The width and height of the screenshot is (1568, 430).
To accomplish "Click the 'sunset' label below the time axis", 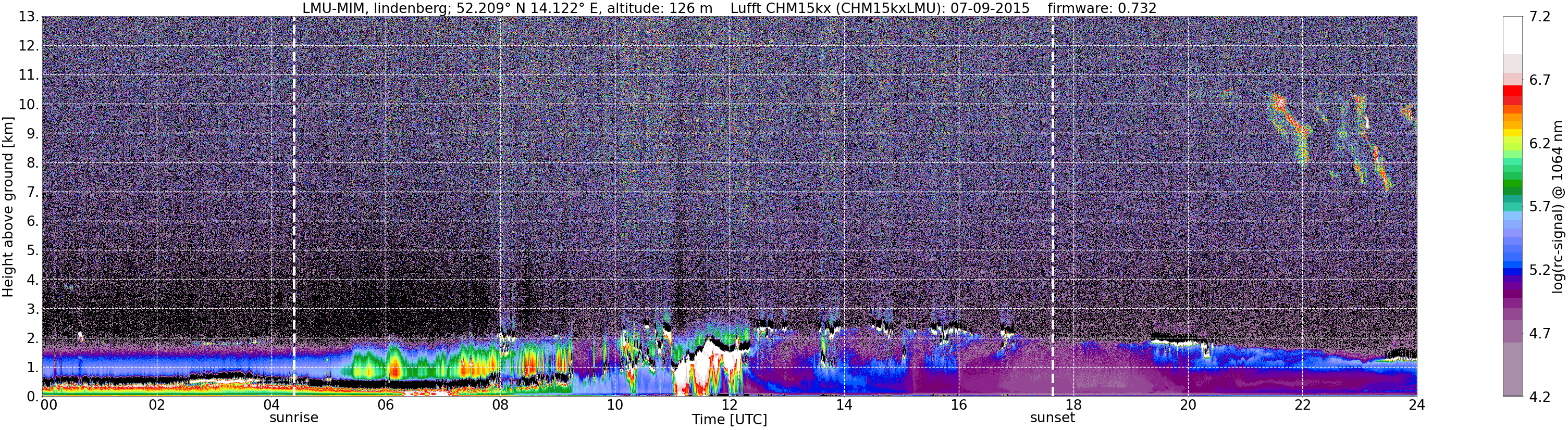I will (x=1053, y=418).
